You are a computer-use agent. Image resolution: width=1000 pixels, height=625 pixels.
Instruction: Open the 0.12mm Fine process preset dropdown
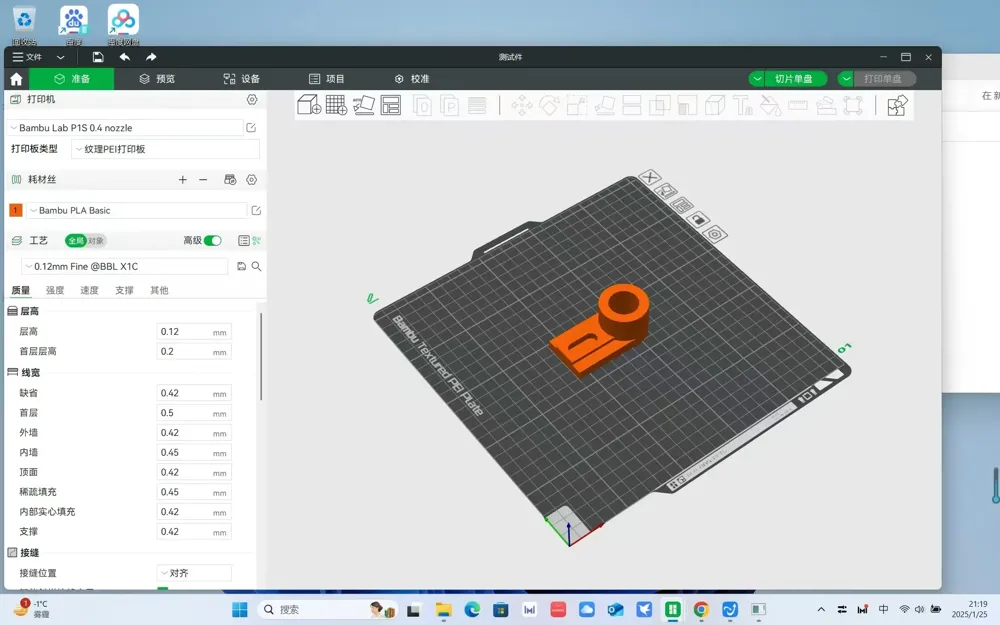coord(124,267)
